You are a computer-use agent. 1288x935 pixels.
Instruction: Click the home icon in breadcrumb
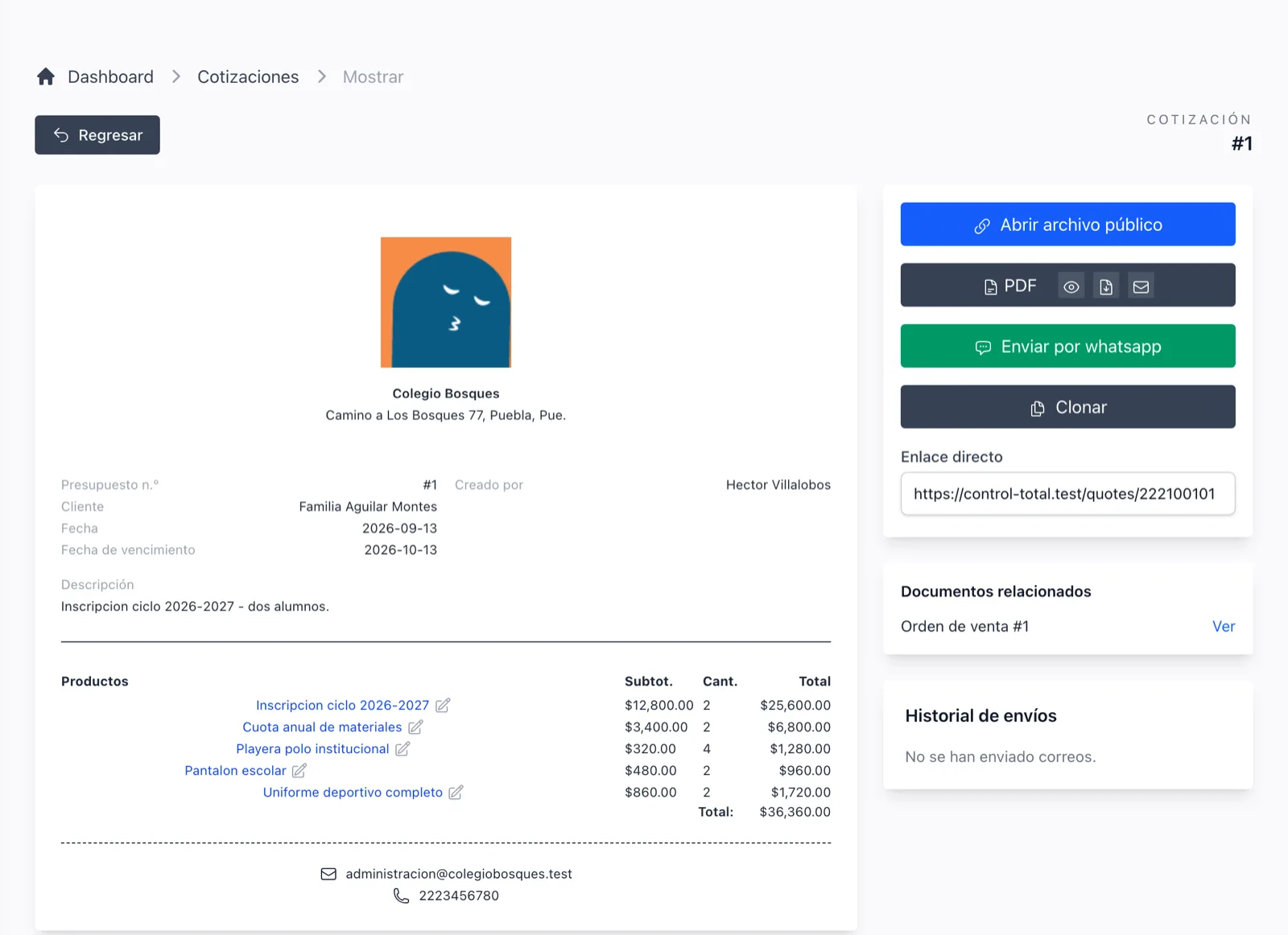point(46,76)
